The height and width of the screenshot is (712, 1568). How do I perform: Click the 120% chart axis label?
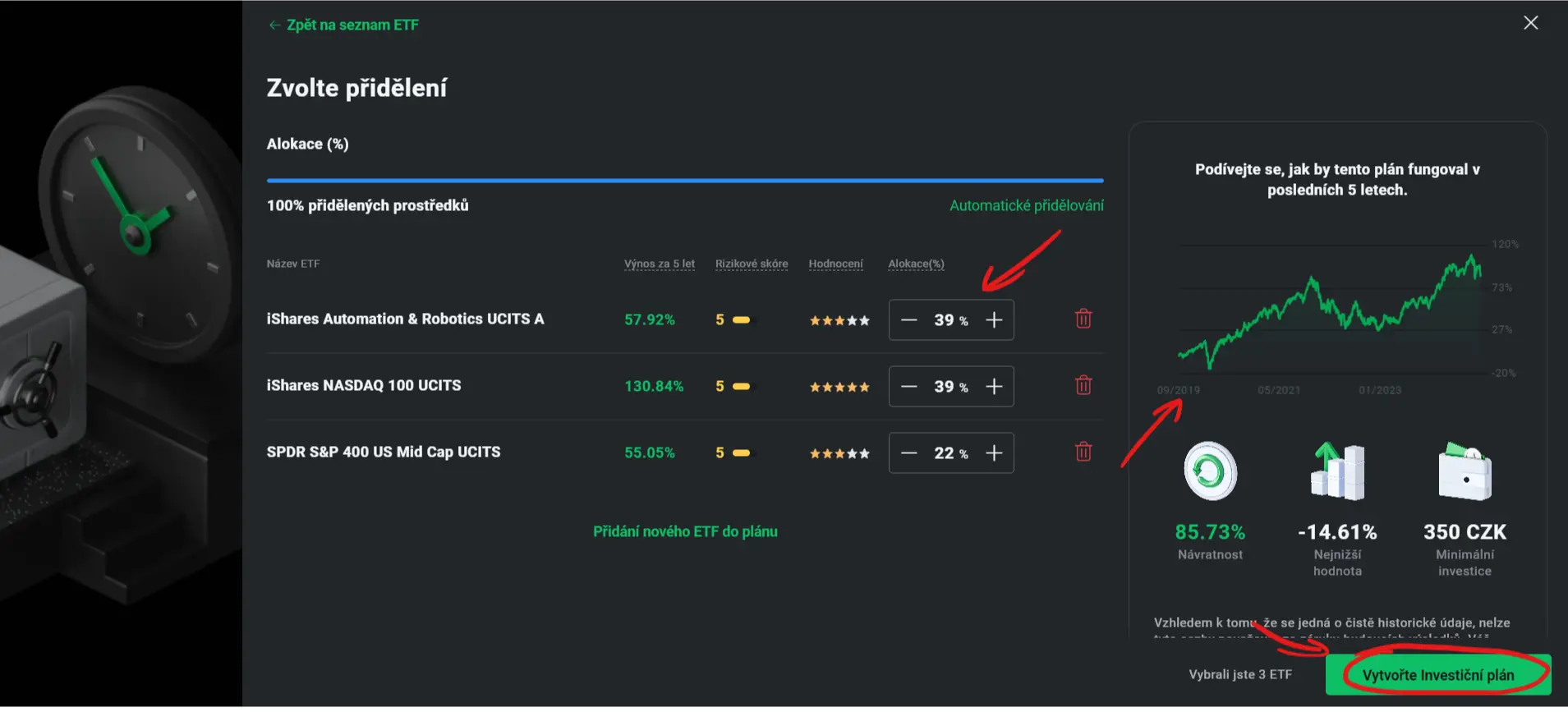click(x=1506, y=244)
